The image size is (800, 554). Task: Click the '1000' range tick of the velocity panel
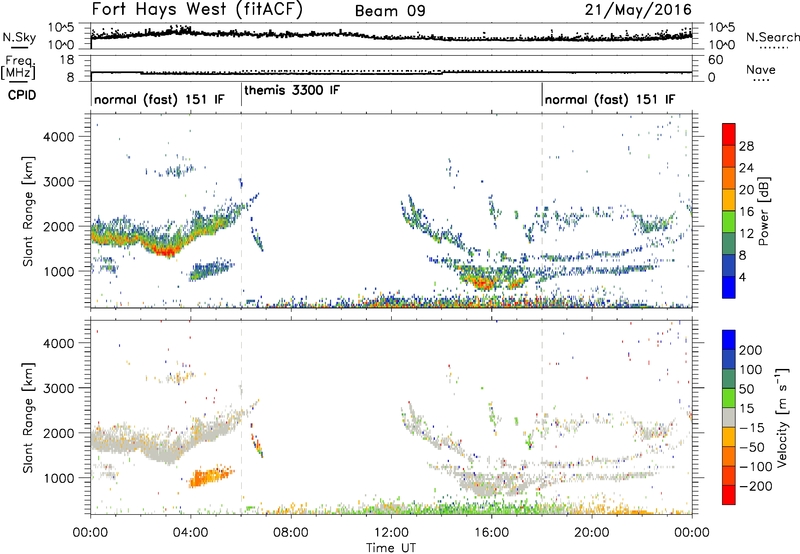pyautogui.click(x=59, y=478)
